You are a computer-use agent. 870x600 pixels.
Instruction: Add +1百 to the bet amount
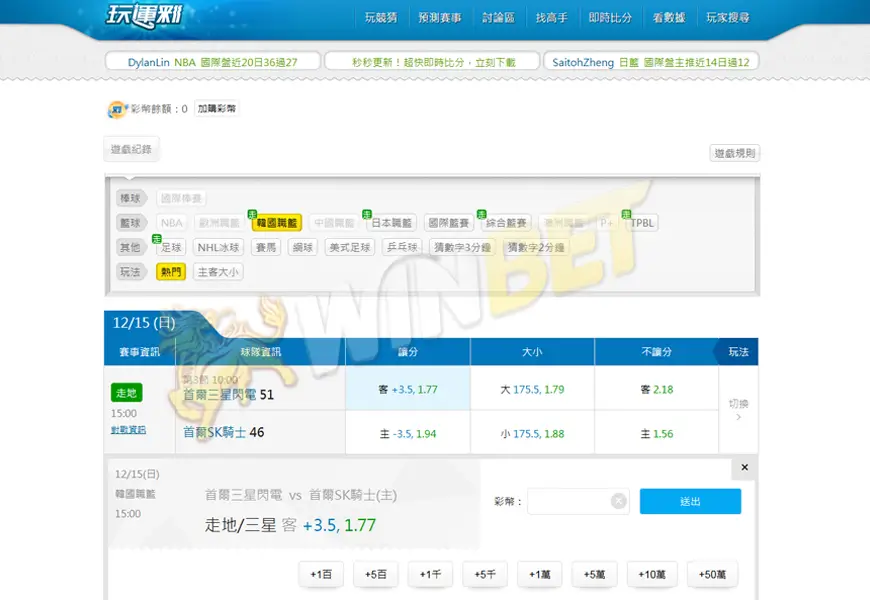pyautogui.click(x=321, y=574)
